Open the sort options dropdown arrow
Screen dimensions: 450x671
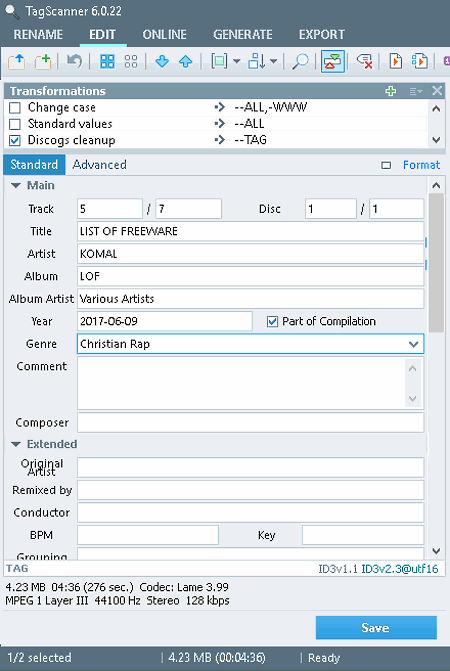point(274,62)
